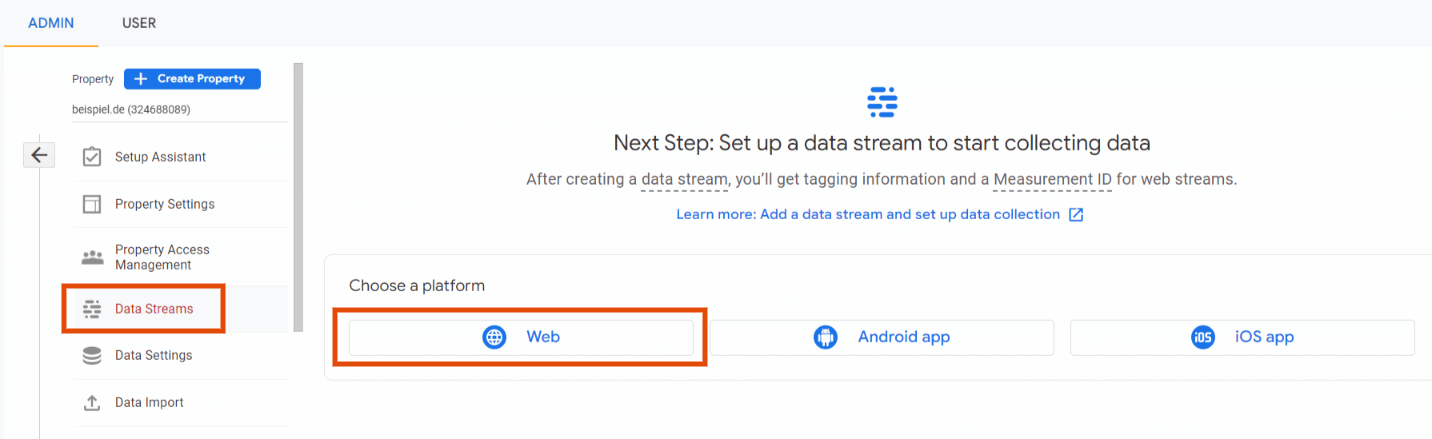Choose the Android app platform button

coord(882,337)
